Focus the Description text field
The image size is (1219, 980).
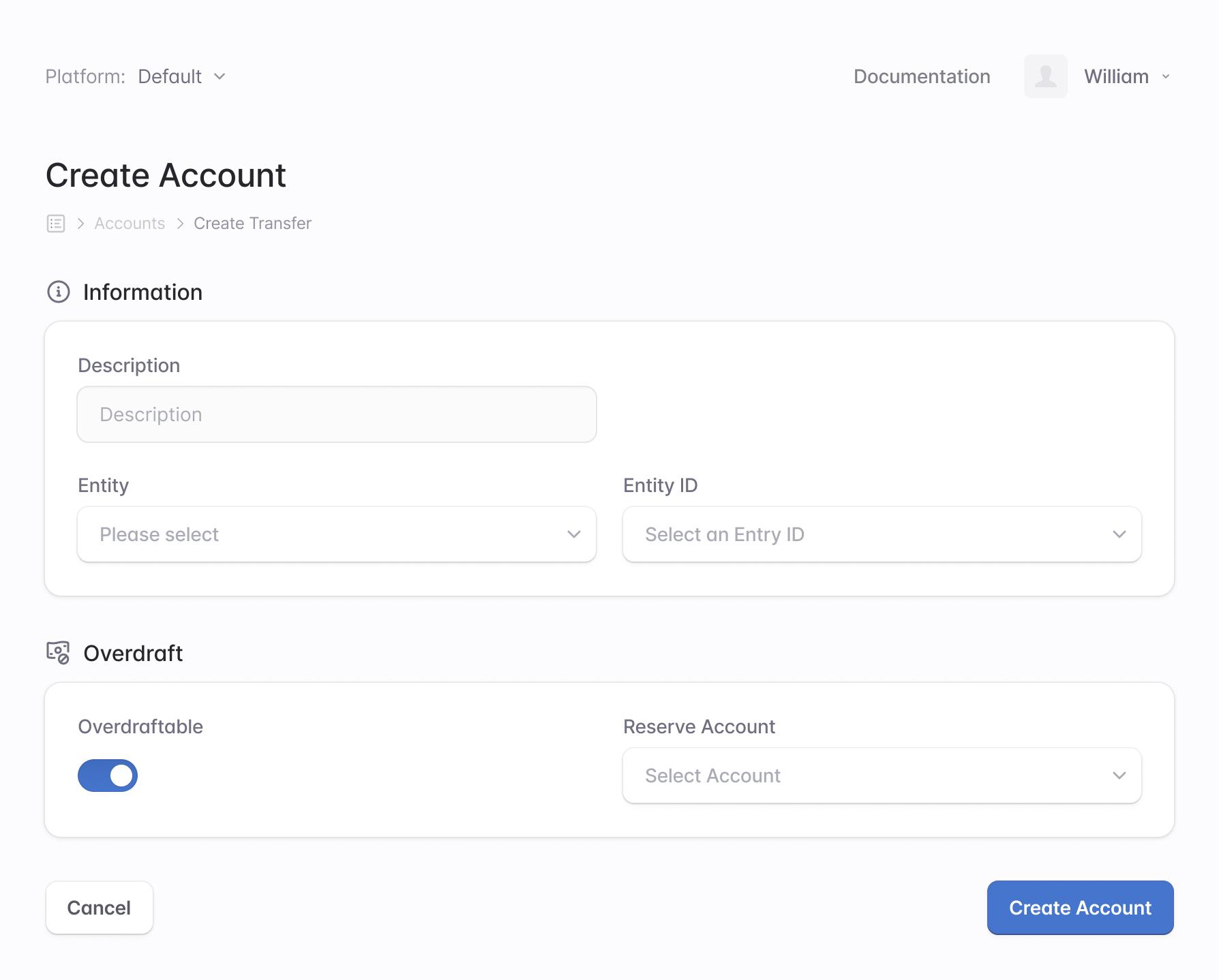[337, 414]
